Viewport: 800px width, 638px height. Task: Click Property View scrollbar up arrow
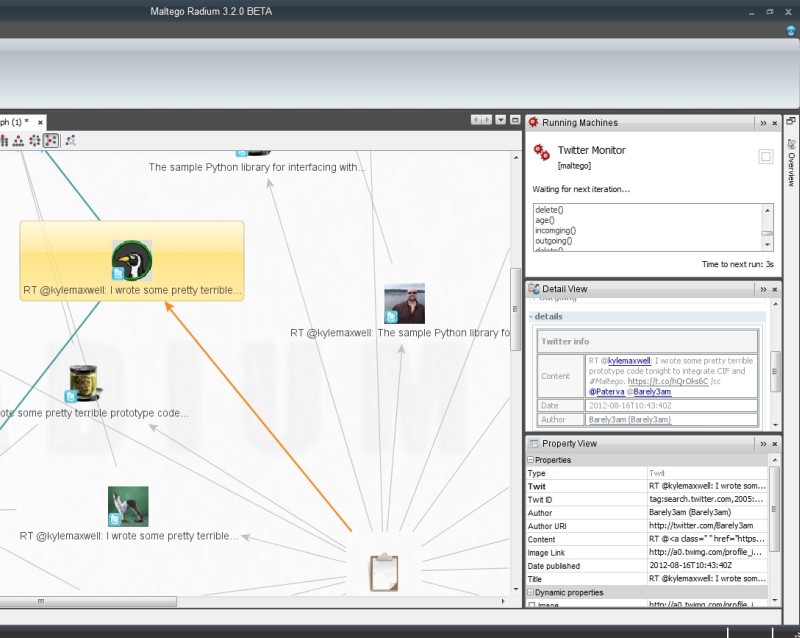(774, 460)
